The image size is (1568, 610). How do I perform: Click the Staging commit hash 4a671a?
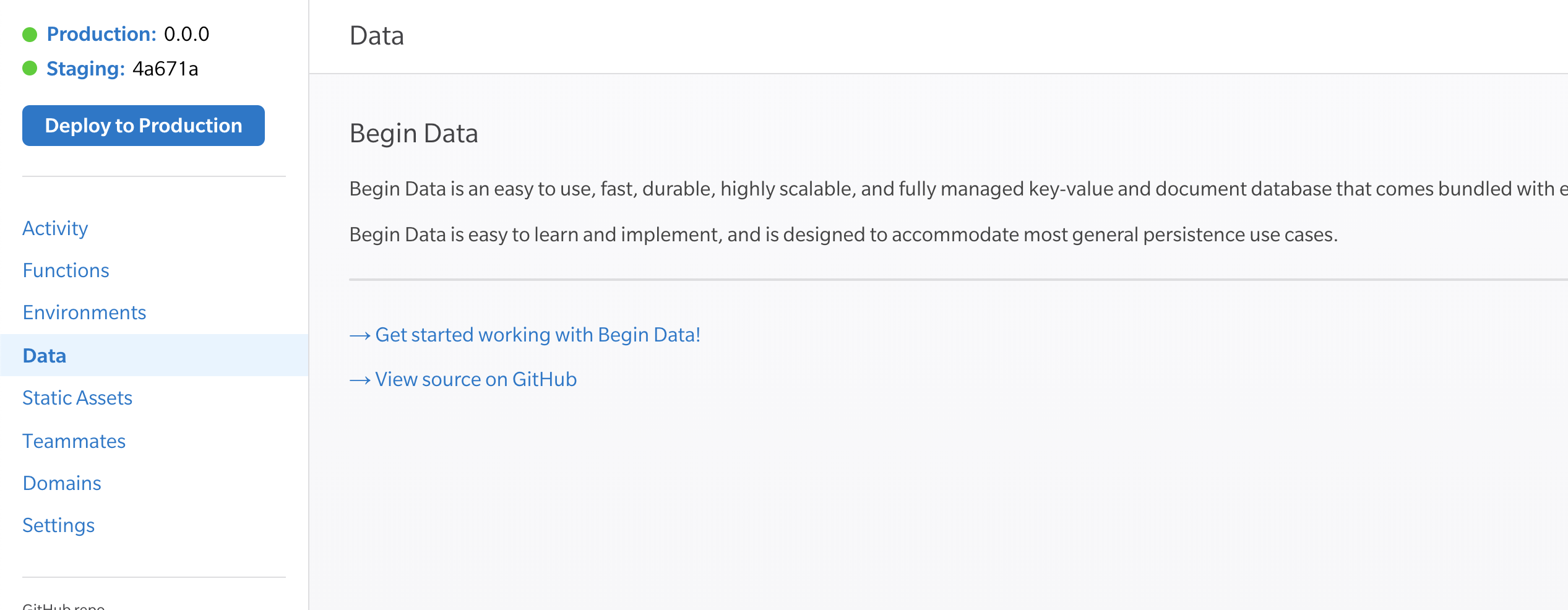tap(165, 69)
